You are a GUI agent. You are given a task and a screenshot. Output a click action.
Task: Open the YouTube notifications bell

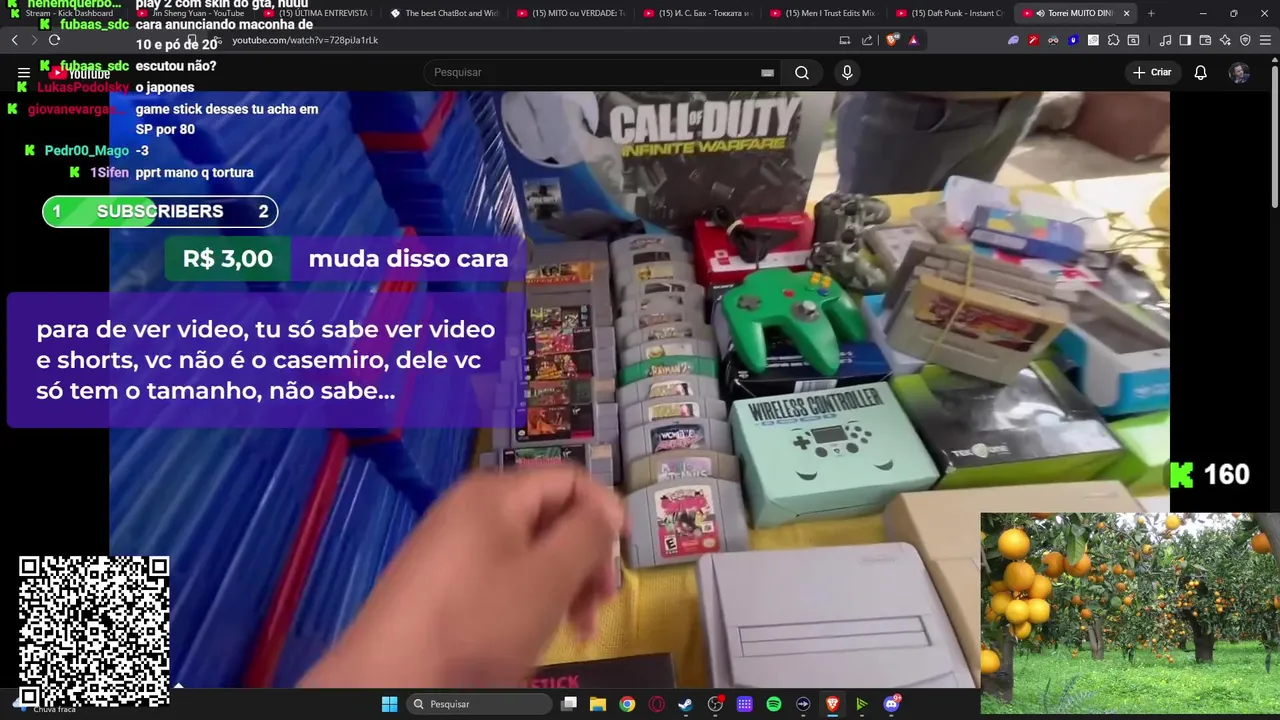click(x=1200, y=72)
